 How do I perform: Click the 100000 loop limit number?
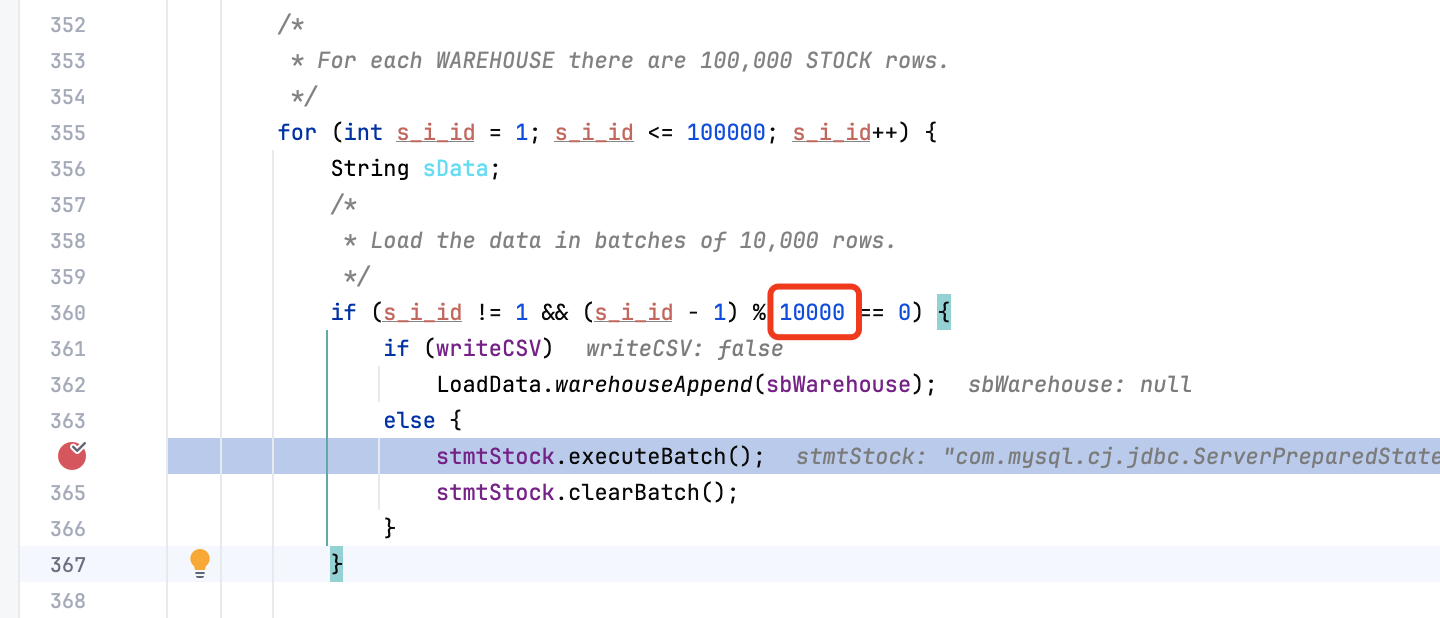(726, 133)
